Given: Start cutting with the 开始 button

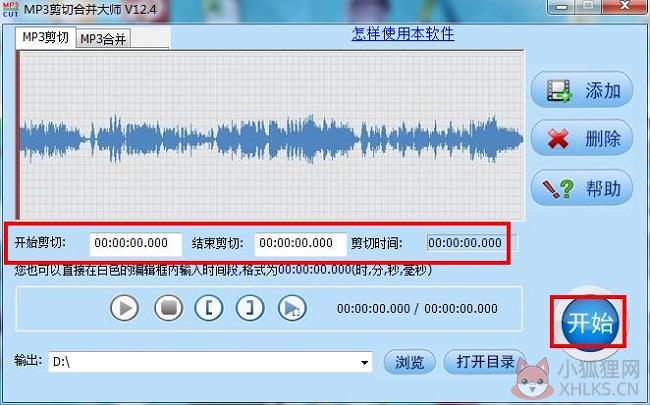Looking at the screenshot, I should (589, 322).
